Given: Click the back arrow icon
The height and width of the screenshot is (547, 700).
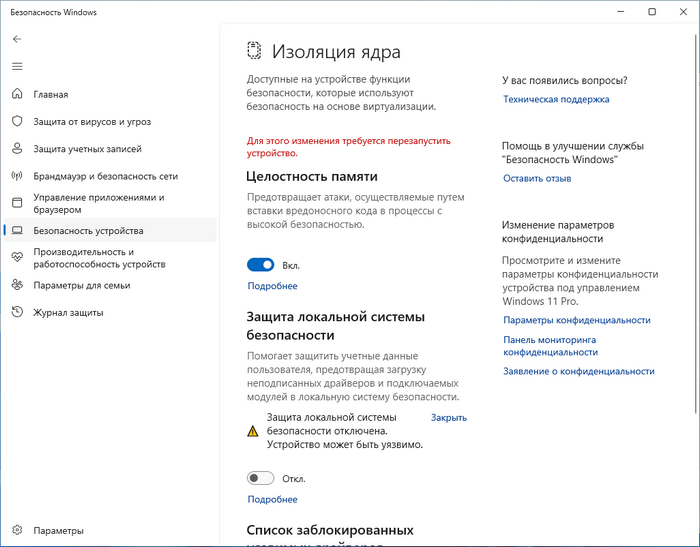Looking at the screenshot, I should [17, 39].
